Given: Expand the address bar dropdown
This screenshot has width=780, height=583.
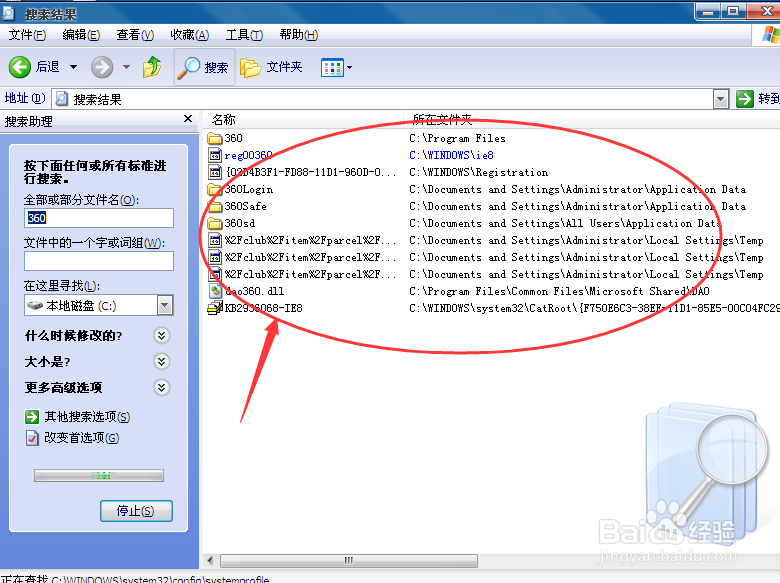Looking at the screenshot, I should click(x=721, y=99).
